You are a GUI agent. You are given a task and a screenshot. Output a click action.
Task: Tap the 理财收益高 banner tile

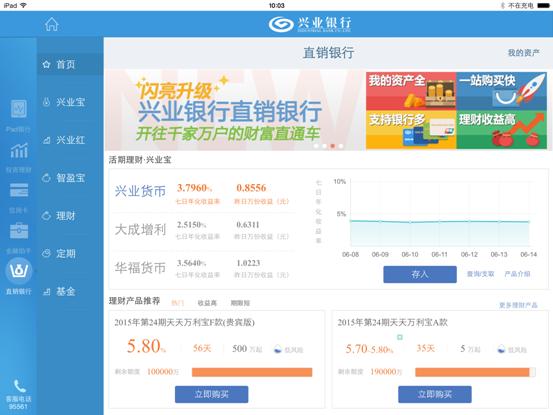click(502, 130)
